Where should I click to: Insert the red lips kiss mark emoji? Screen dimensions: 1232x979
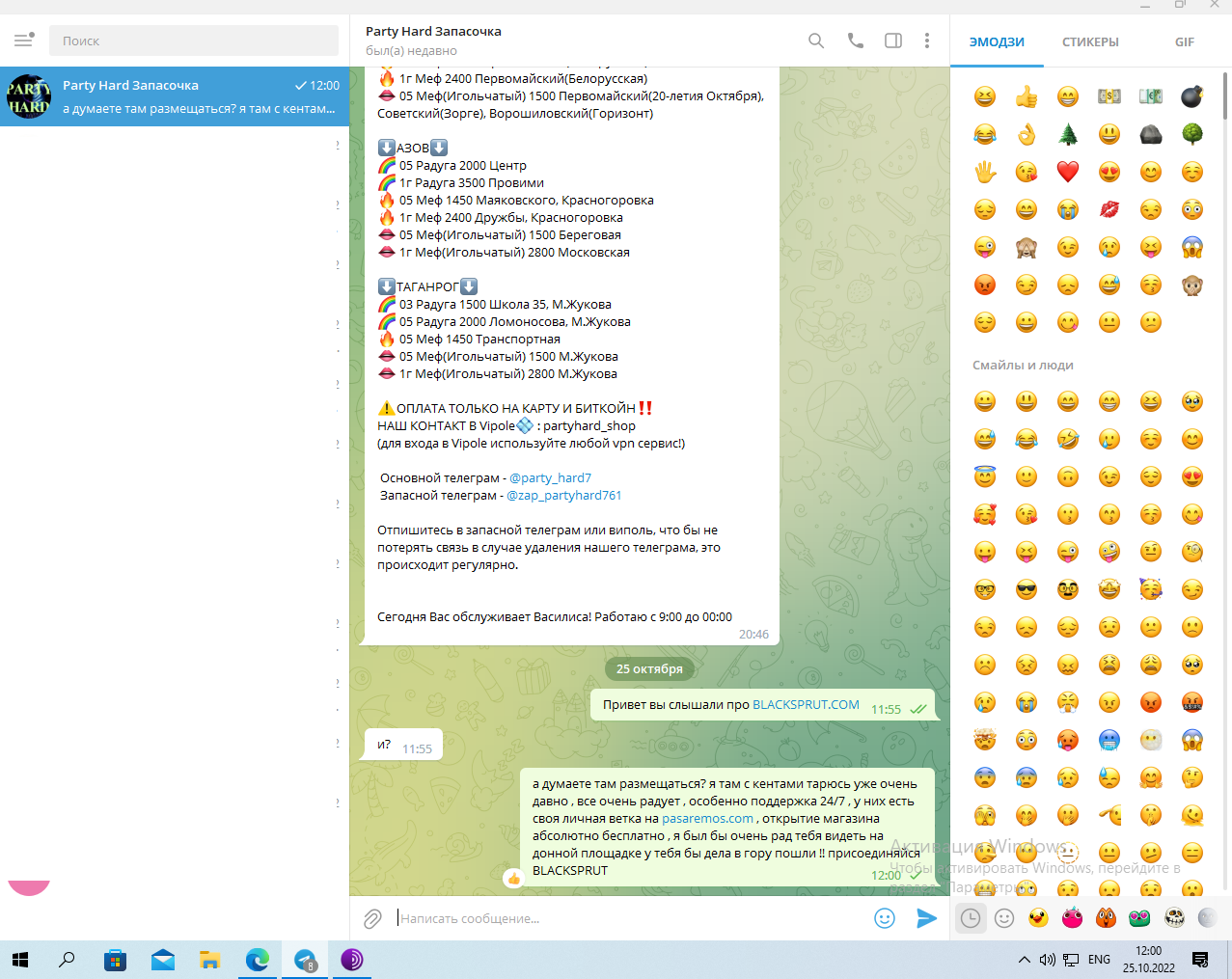coord(1109,209)
